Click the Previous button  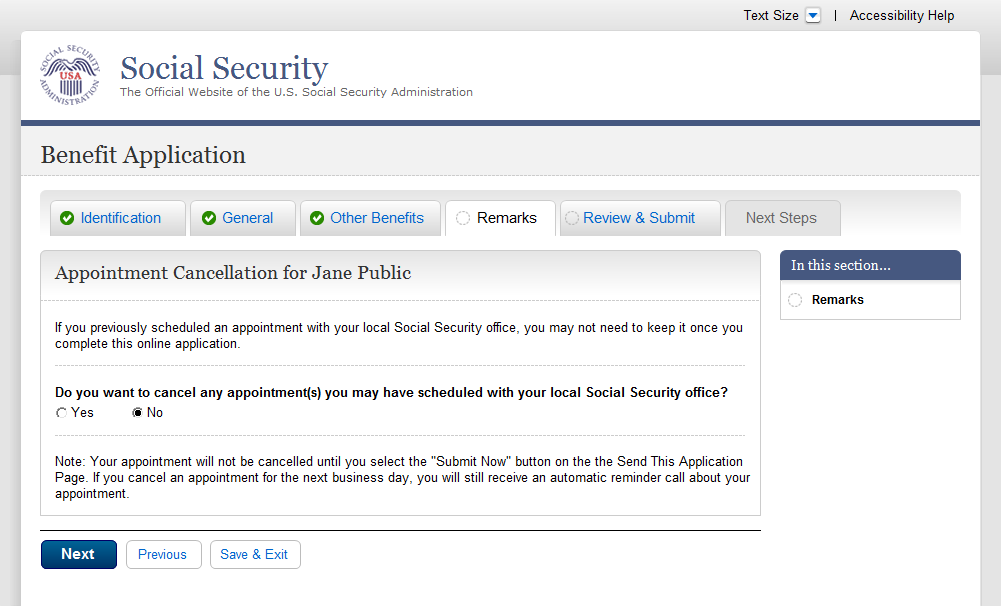(163, 555)
